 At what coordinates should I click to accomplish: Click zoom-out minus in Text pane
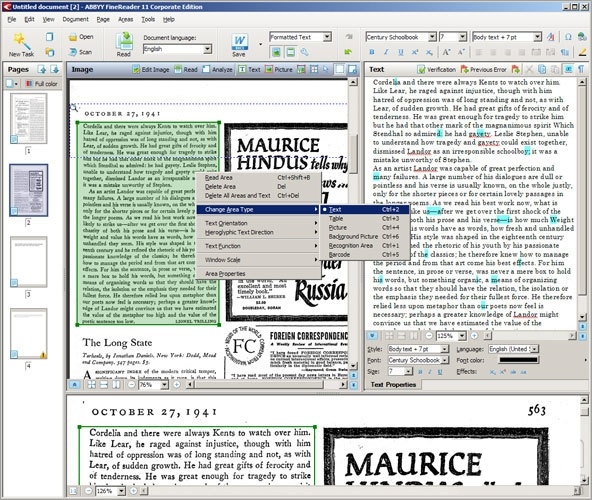(429, 336)
